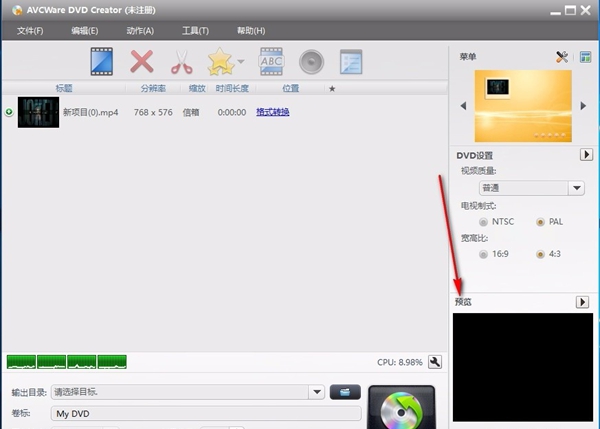600x429 pixels.
Task: Click the 位置 column header
Action: pyautogui.click(x=290, y=88)
